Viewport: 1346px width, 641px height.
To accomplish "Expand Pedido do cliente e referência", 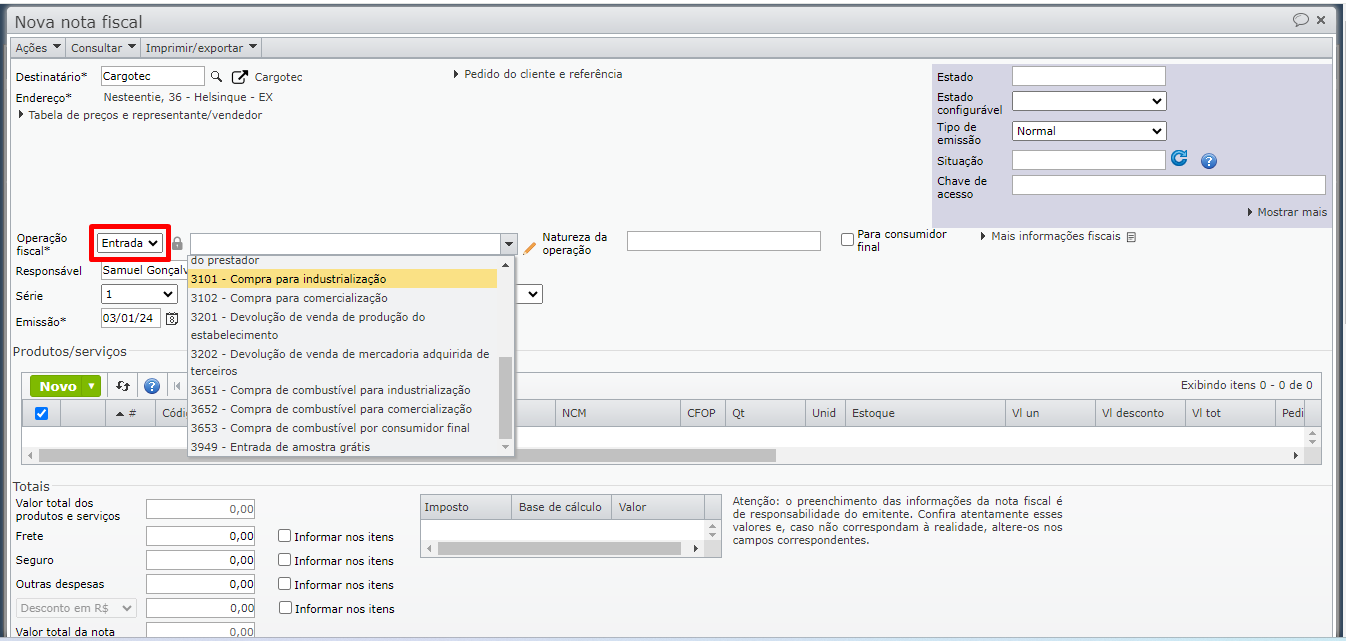I will (538, 74).
